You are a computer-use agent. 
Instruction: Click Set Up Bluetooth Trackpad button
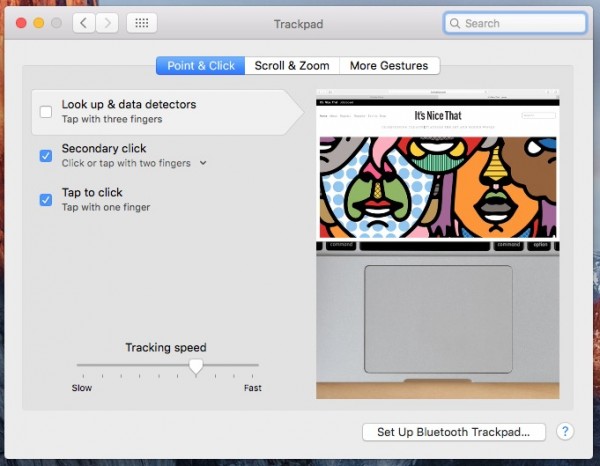(454, 432)
